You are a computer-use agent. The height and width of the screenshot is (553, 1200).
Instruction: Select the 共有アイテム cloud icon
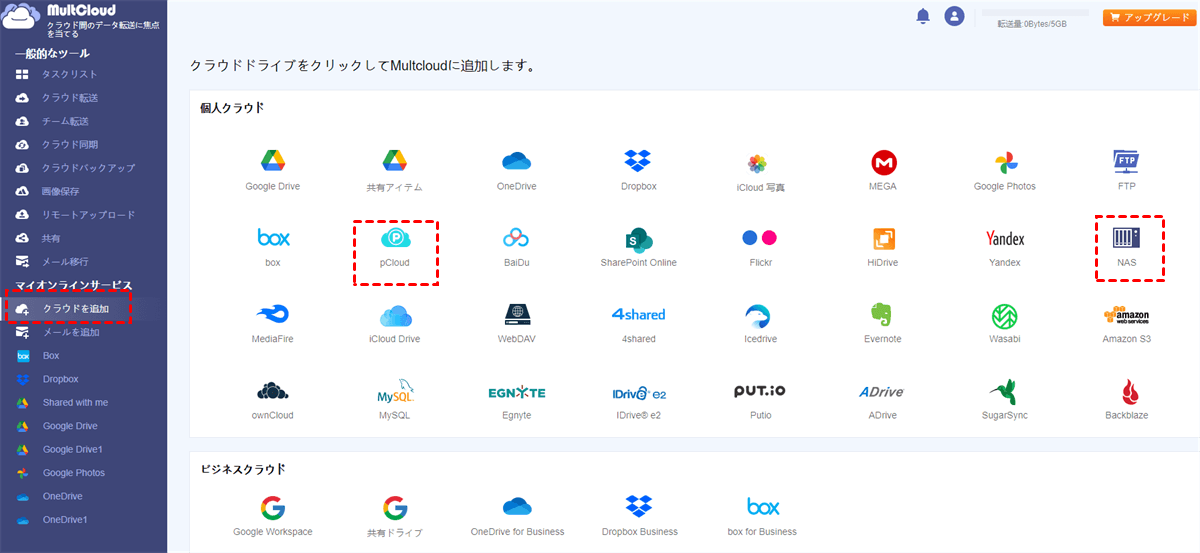click(x=394, y=170)
